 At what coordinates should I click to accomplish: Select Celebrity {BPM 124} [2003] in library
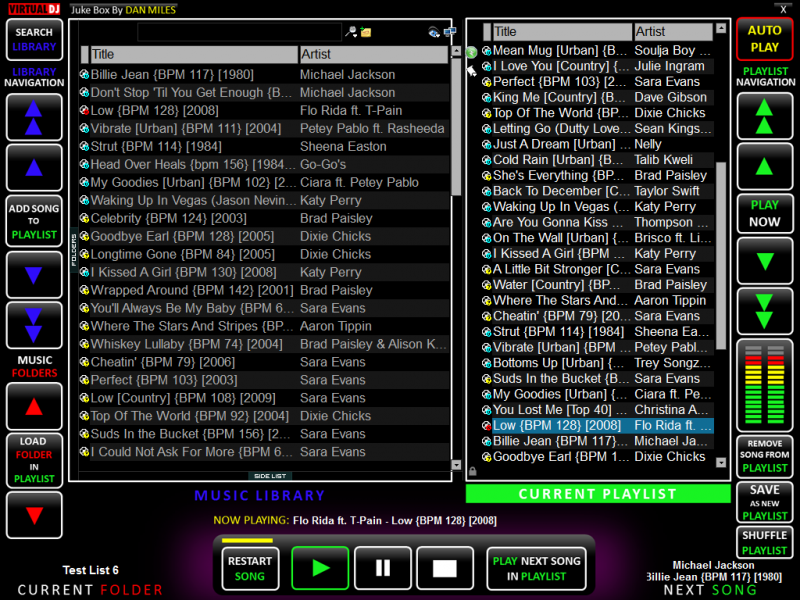[264, 218]
